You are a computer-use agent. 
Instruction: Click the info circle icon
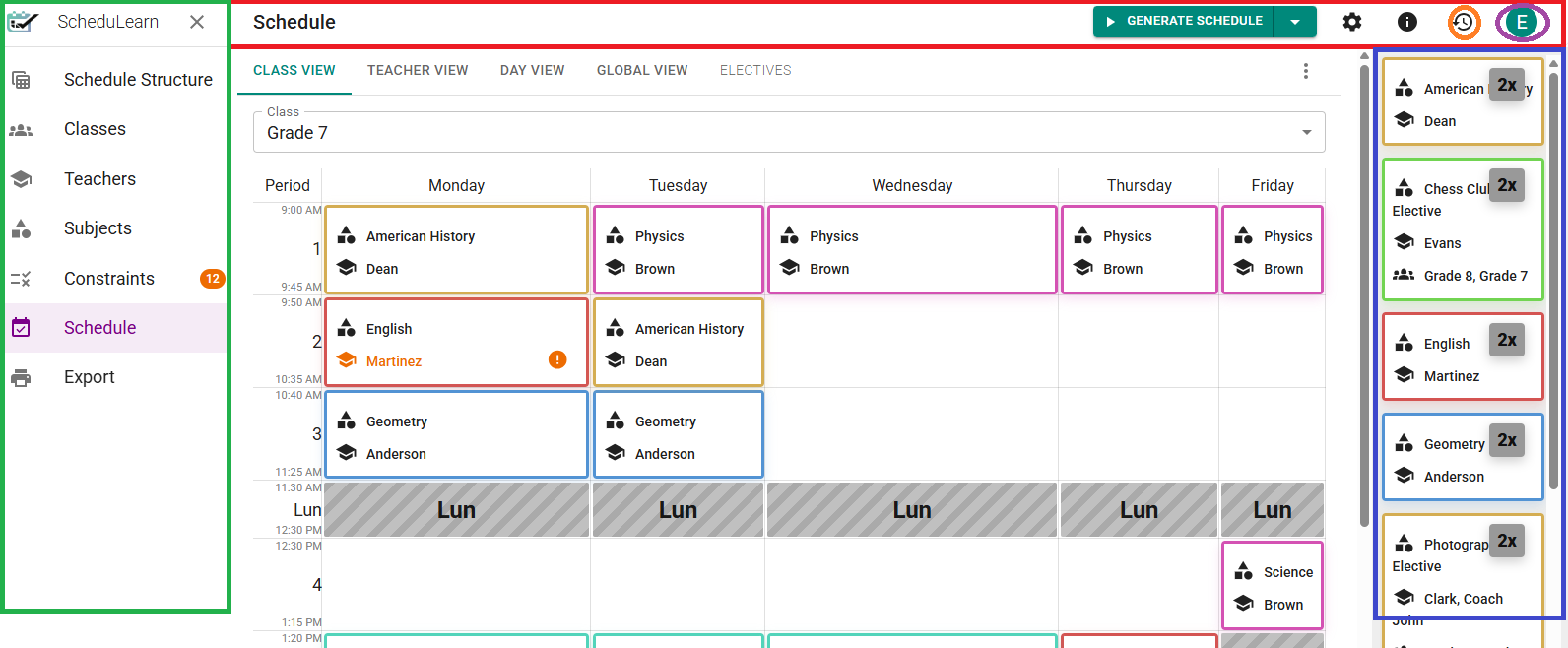1407,22
